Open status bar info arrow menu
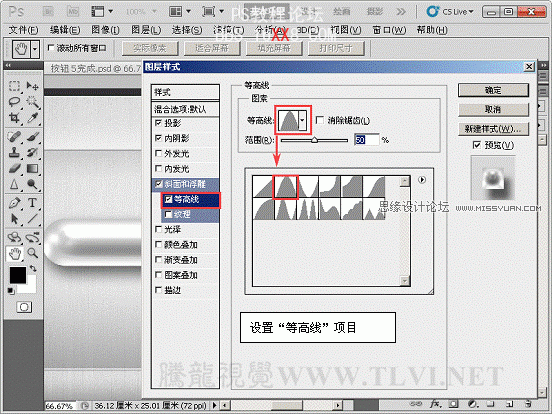Image resolution: width=552 pixels, height=414 pixels. pyautogui.click(x=214, y=405)
